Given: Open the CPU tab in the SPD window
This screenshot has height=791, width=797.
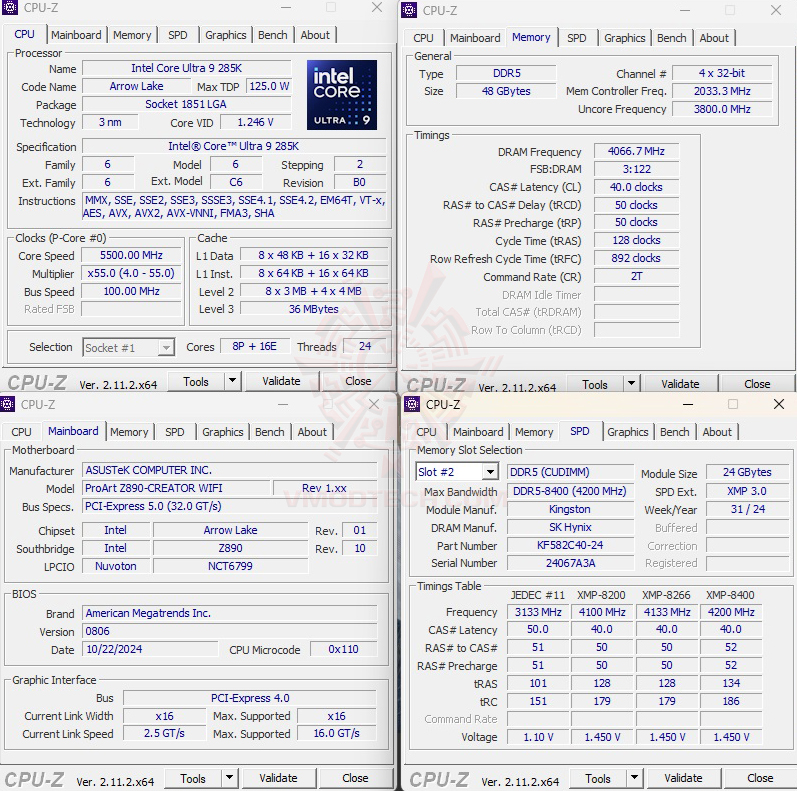Looking at the screenshot, I should (x=426, y=432).
